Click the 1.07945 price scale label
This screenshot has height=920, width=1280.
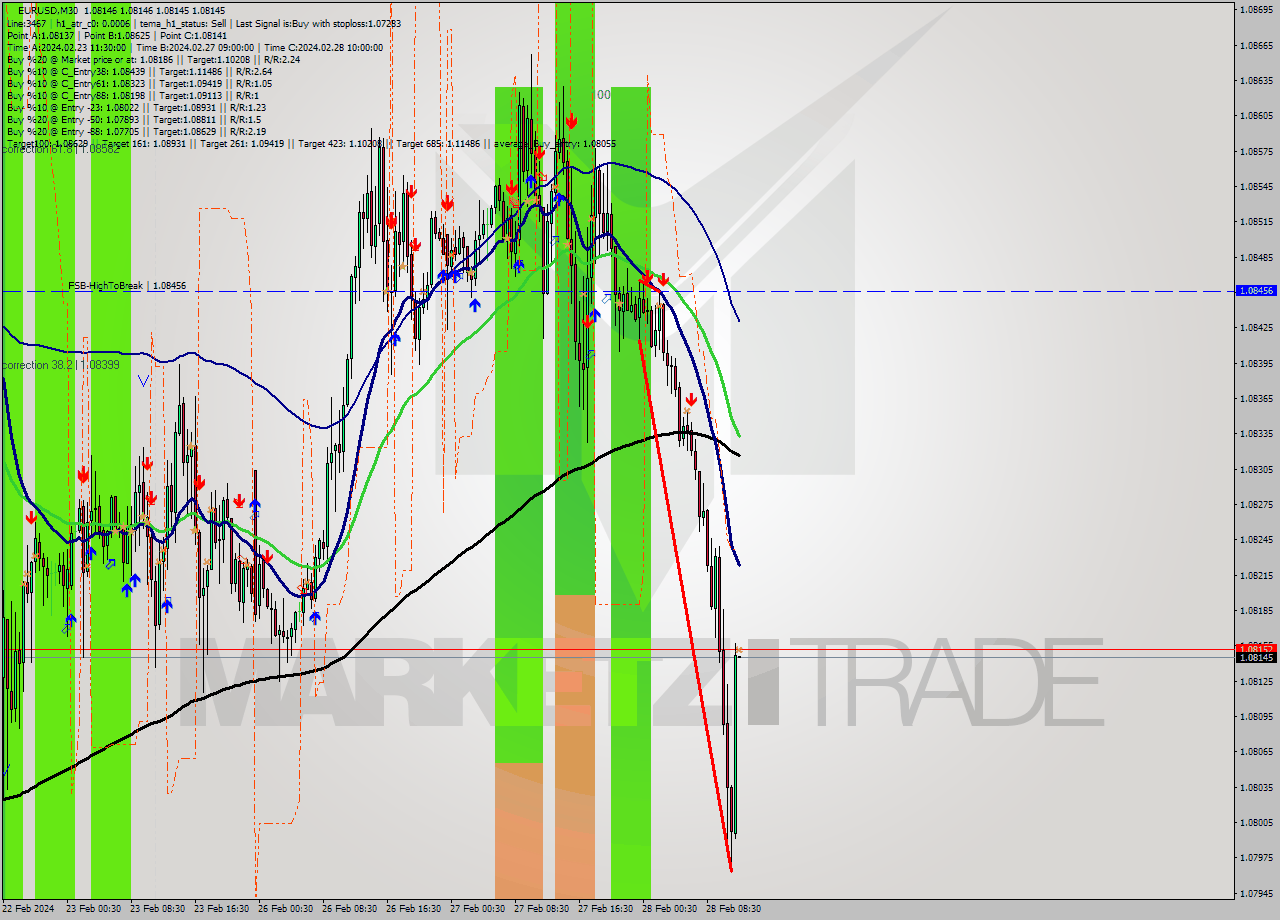(x=1256, y=893)
